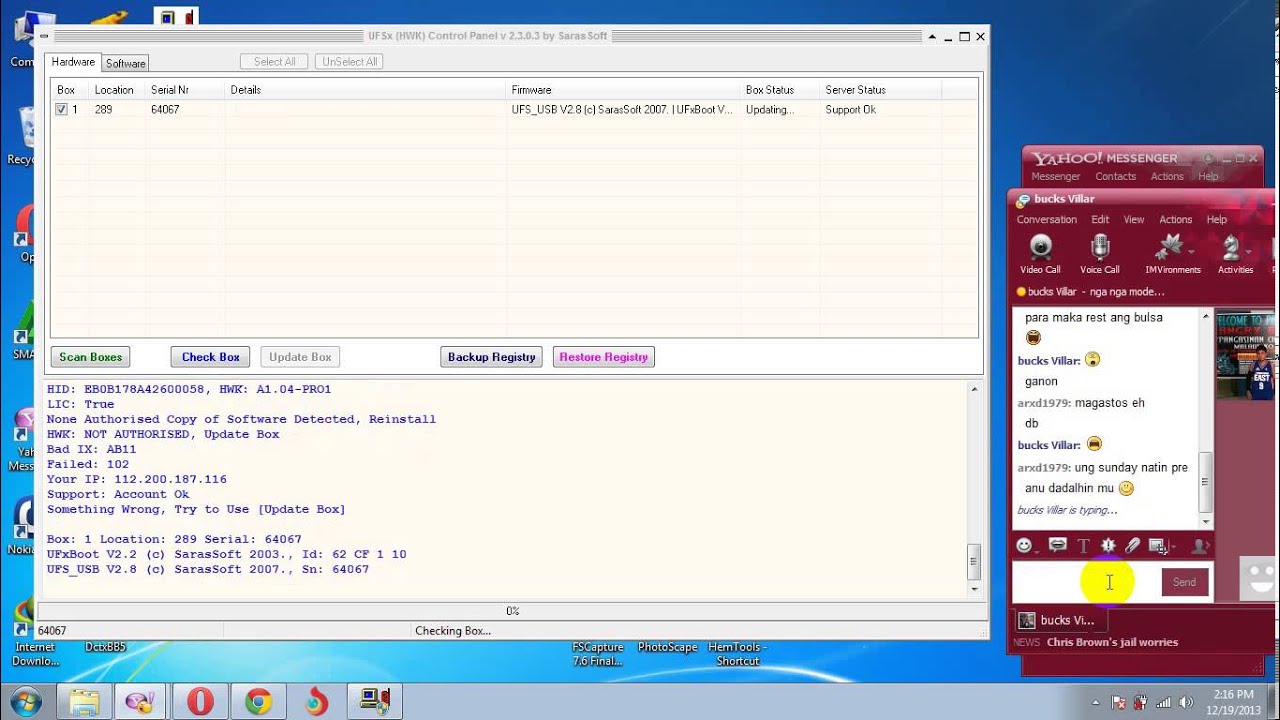This screenshot has width=1280, height=720.
Task: Send a buzz with the buzz icon
Action: point(1108,545)
